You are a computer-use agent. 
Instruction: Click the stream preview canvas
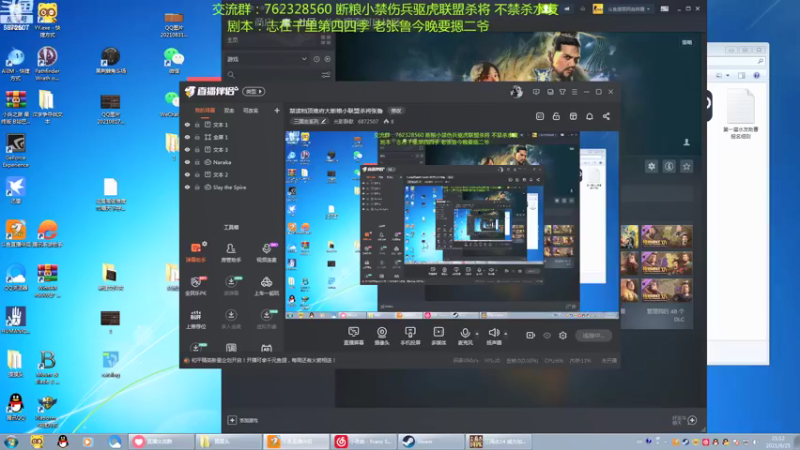coord(452,225)
